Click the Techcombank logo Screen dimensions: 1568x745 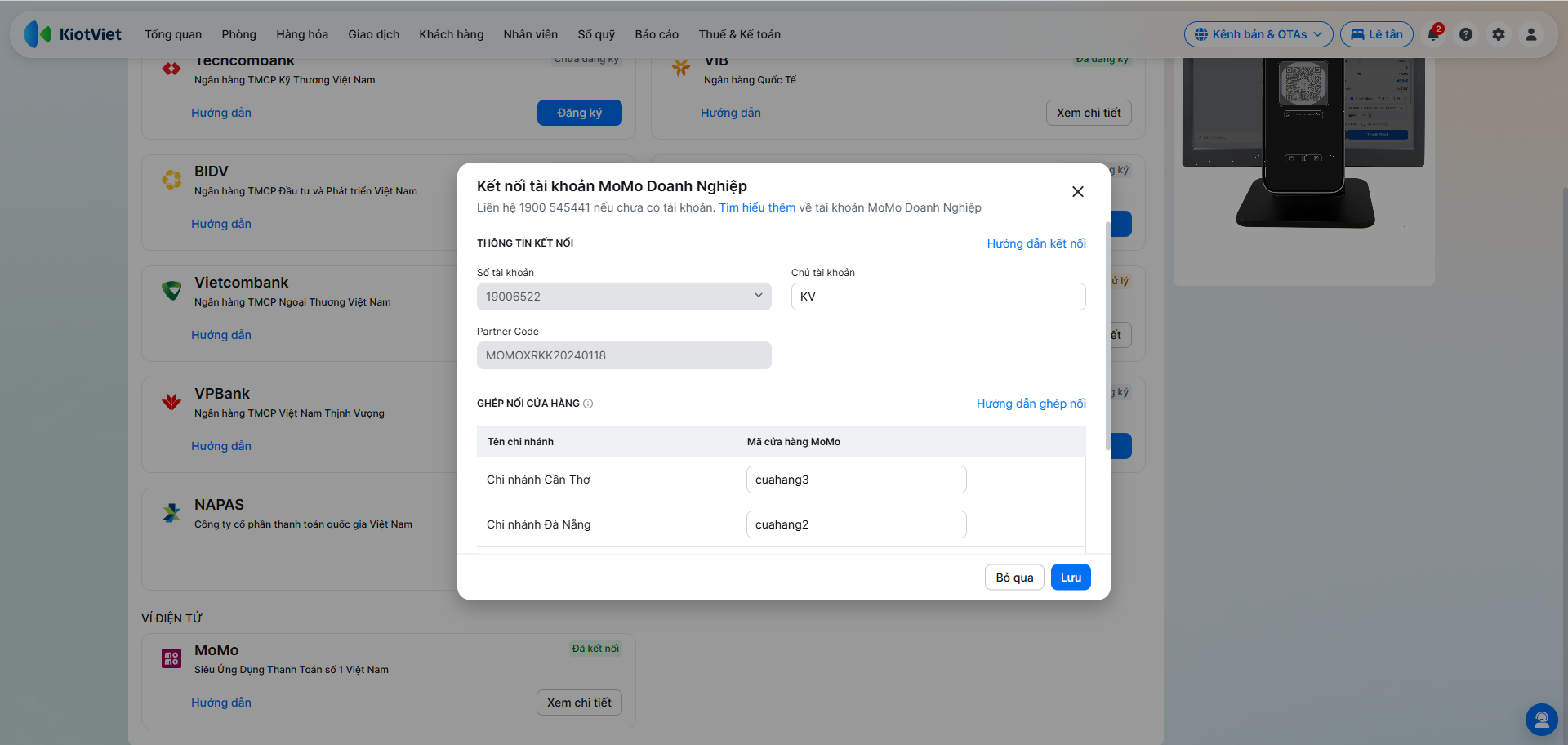pos(171,69)
